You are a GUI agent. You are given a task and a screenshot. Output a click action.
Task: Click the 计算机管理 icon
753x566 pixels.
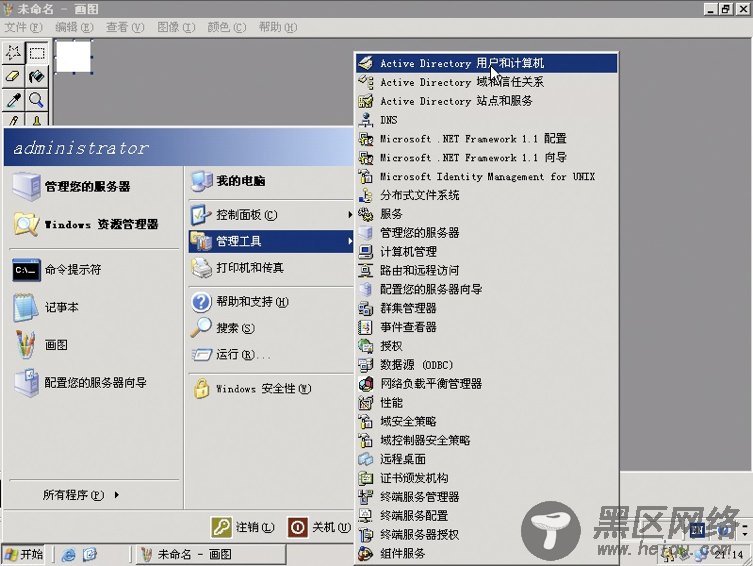coord(365,252)
